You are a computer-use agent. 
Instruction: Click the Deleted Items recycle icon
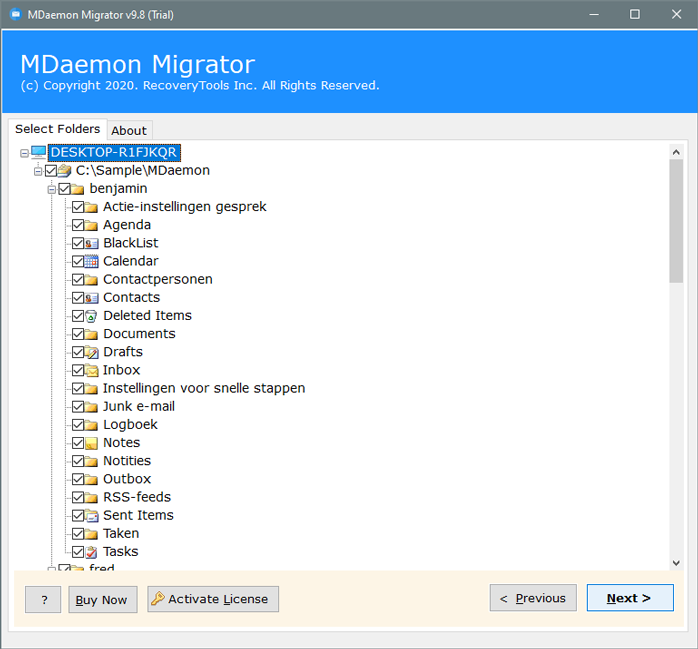pyautogui.click(x=91, y=316)
